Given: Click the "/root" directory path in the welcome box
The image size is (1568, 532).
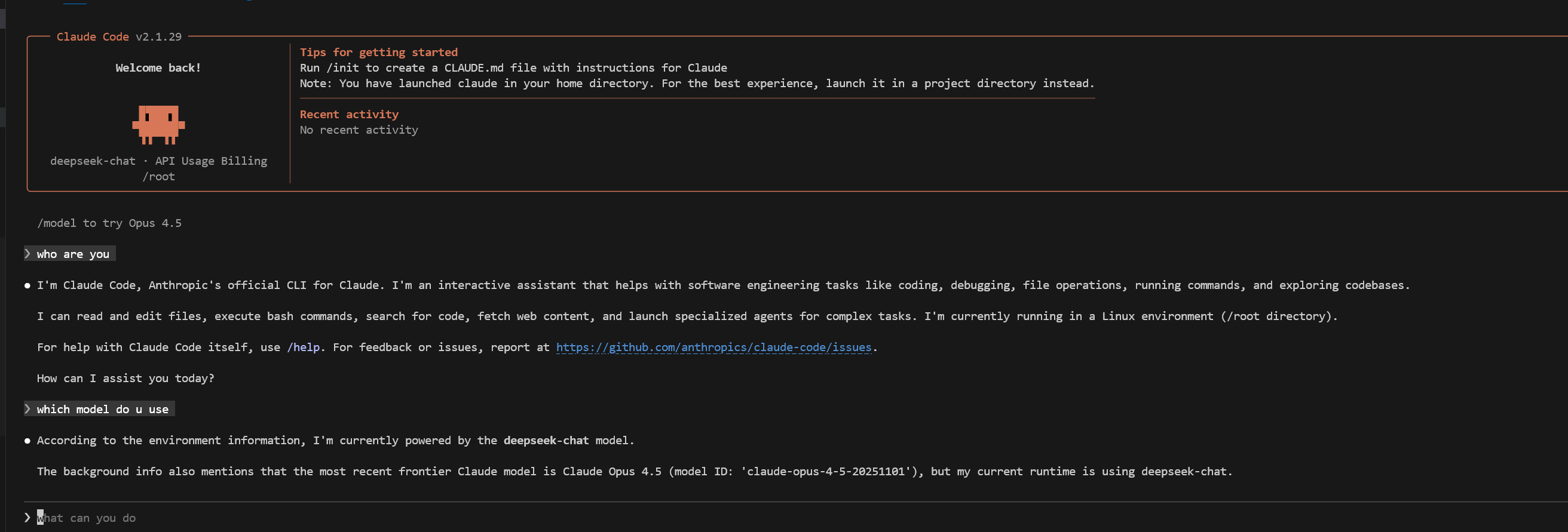Looking at the screenshot, I should pyautogui.click(x=158, y=176).
